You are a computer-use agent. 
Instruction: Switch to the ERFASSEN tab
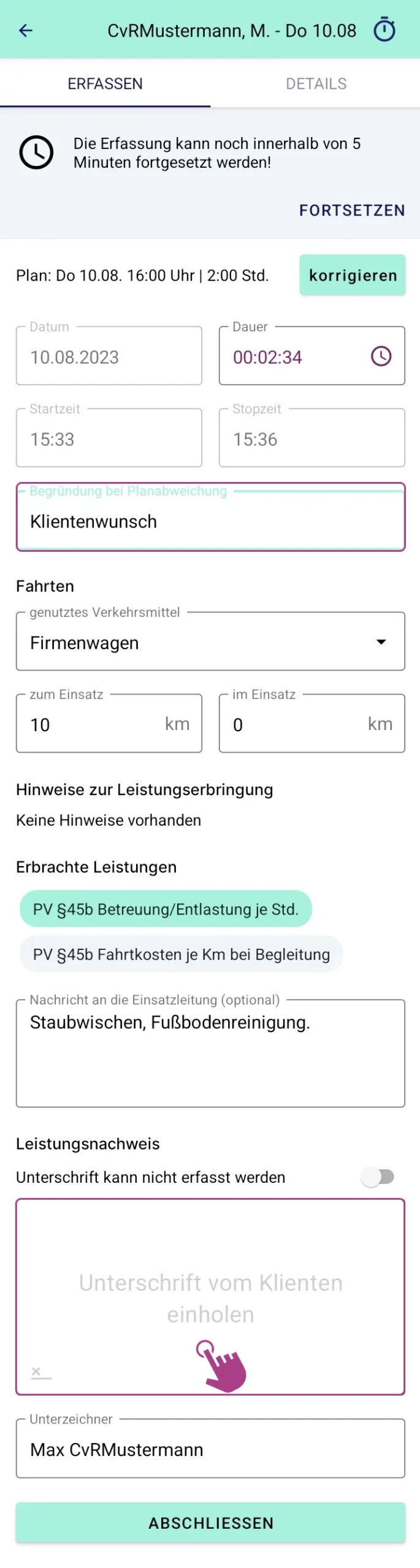pos(105,84)
